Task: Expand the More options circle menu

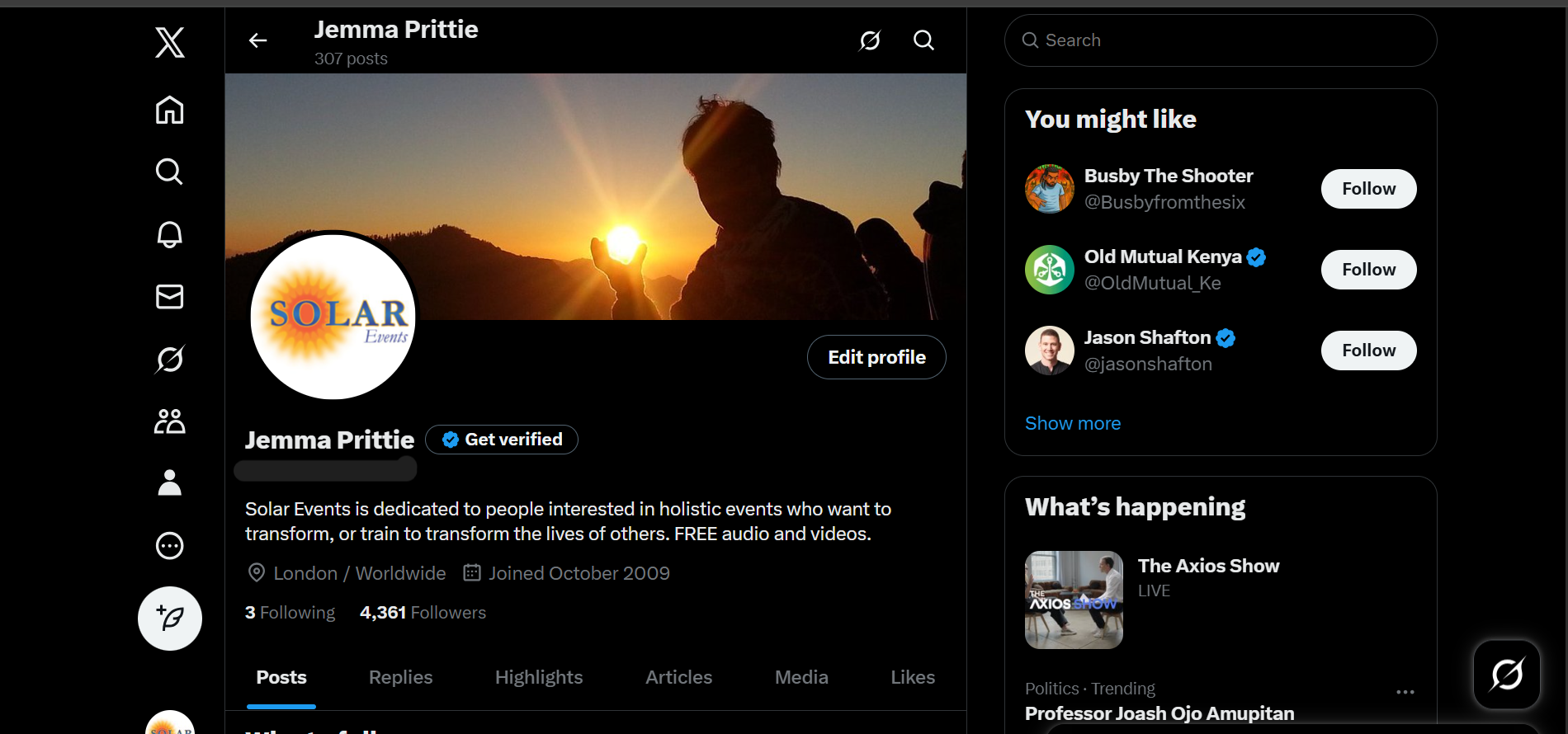Action: click(x=170, y=546)
